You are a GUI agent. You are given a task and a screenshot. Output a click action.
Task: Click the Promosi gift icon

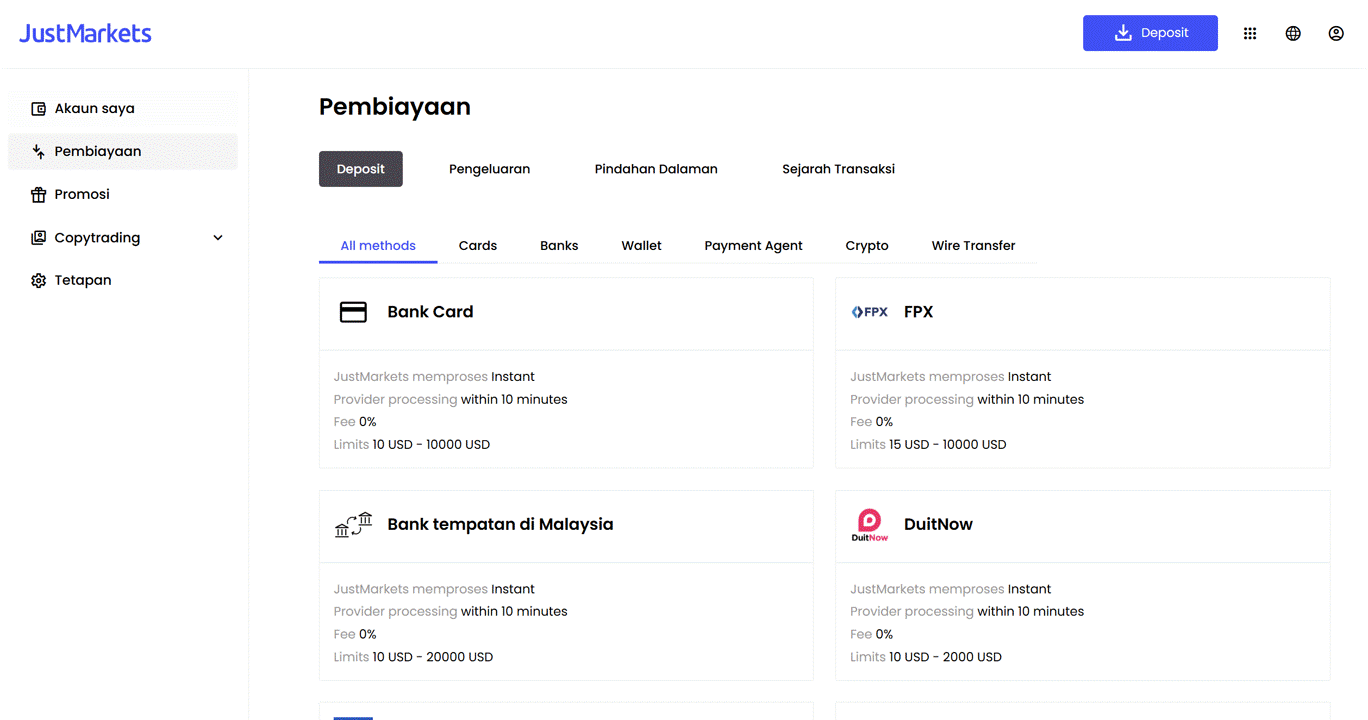[39, 195]
